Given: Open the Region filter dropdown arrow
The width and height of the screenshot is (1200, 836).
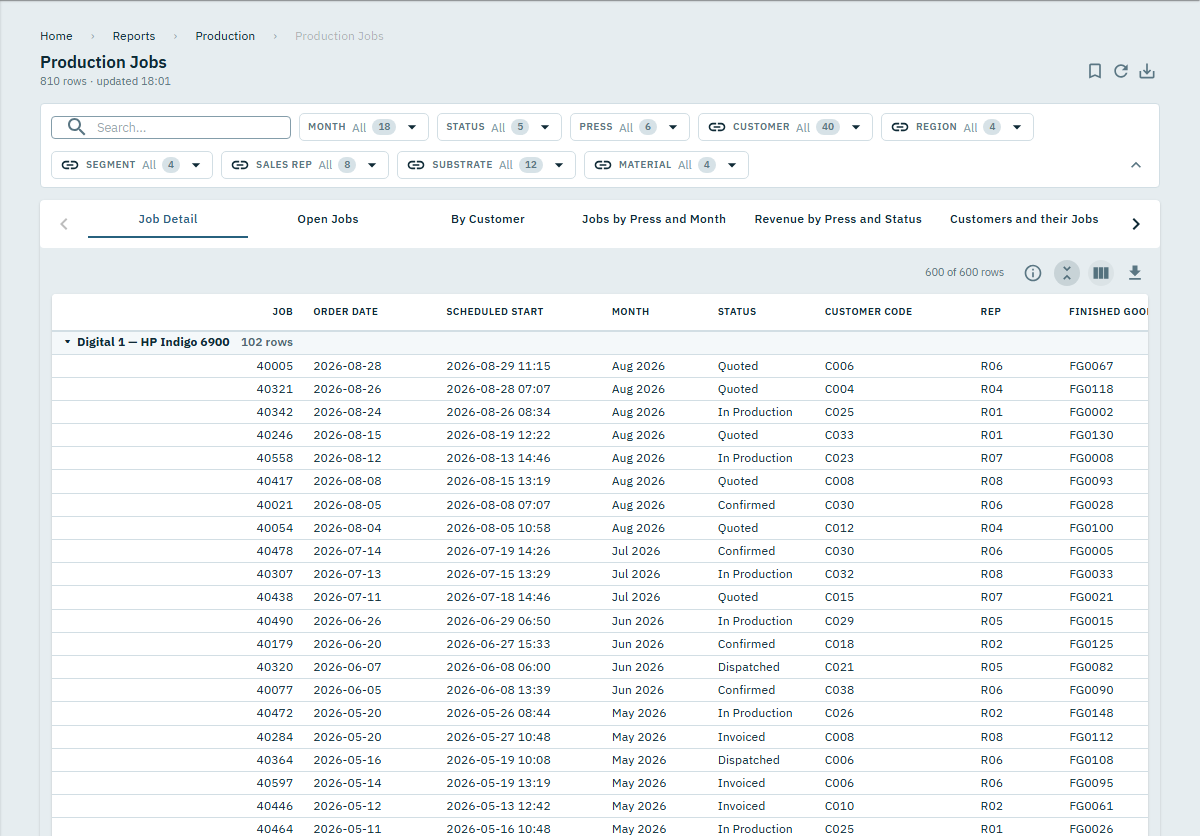Looking at the screenshot, I should (x=1017, y=127).
